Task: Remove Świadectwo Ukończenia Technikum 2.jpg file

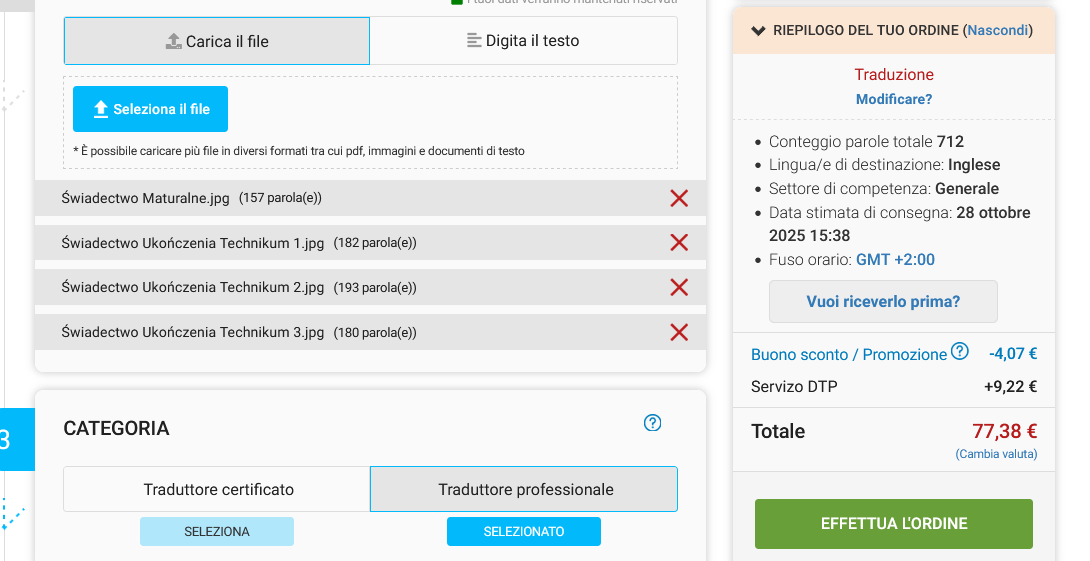Action: pos(679,287)
